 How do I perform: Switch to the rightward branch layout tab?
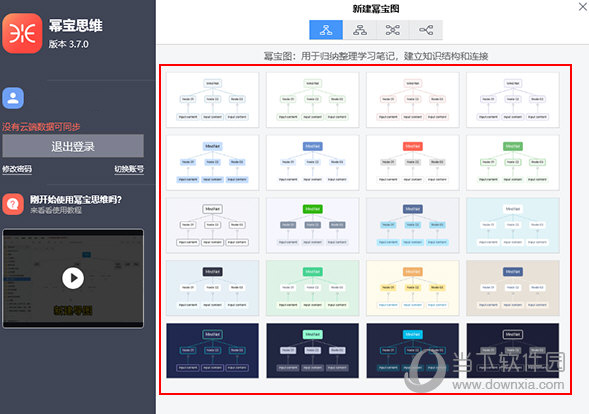(x=426, y=30)
